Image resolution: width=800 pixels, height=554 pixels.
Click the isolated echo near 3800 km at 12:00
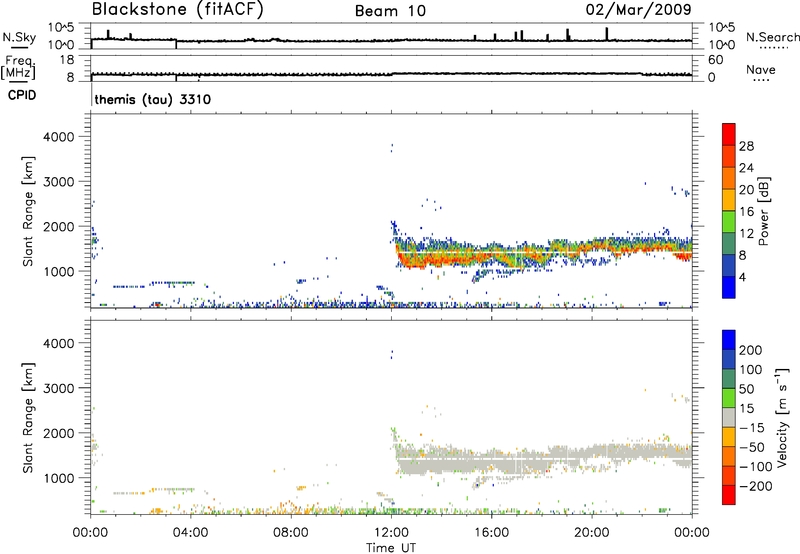pyautogui.click(x=392, y=147)
